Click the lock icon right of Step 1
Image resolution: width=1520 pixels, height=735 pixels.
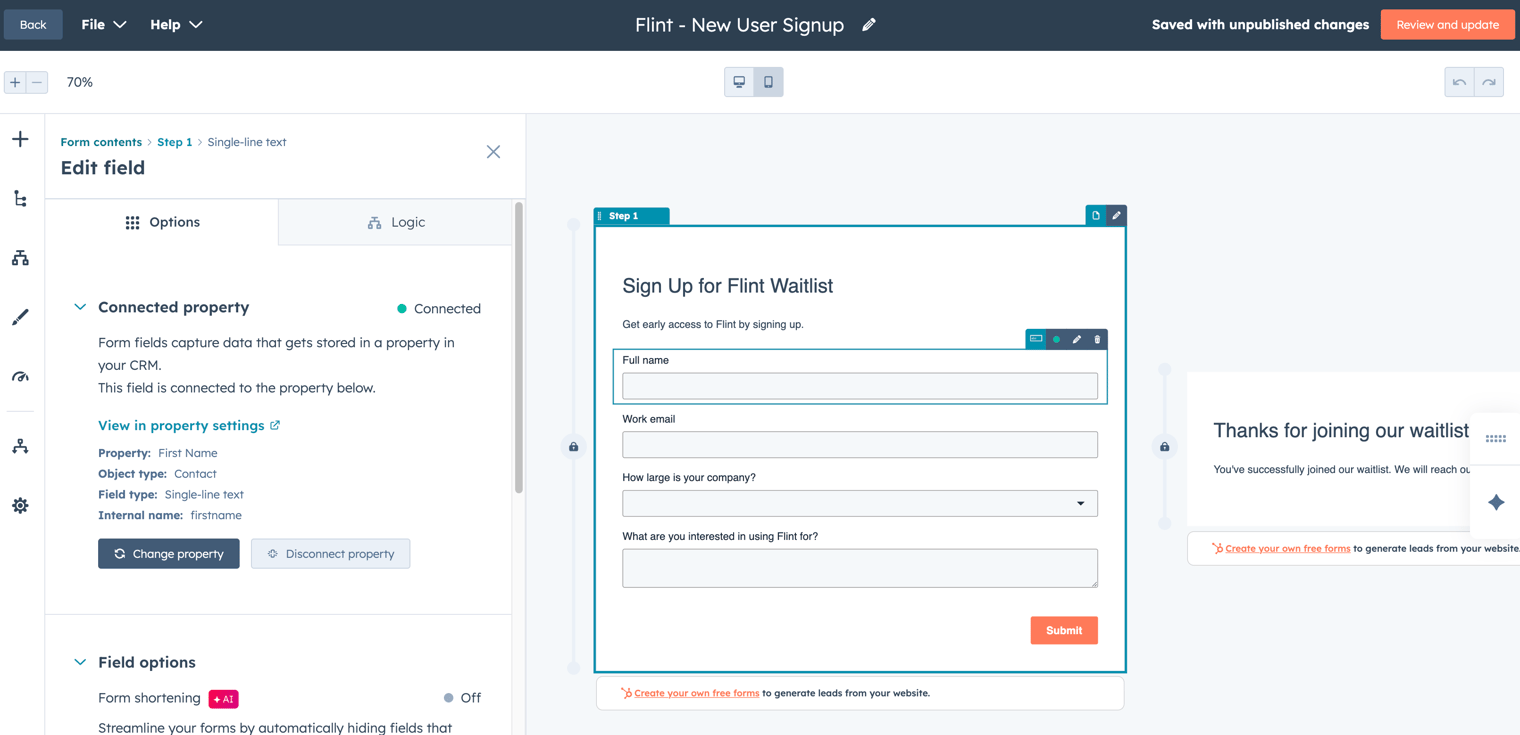pos(1165,447)
